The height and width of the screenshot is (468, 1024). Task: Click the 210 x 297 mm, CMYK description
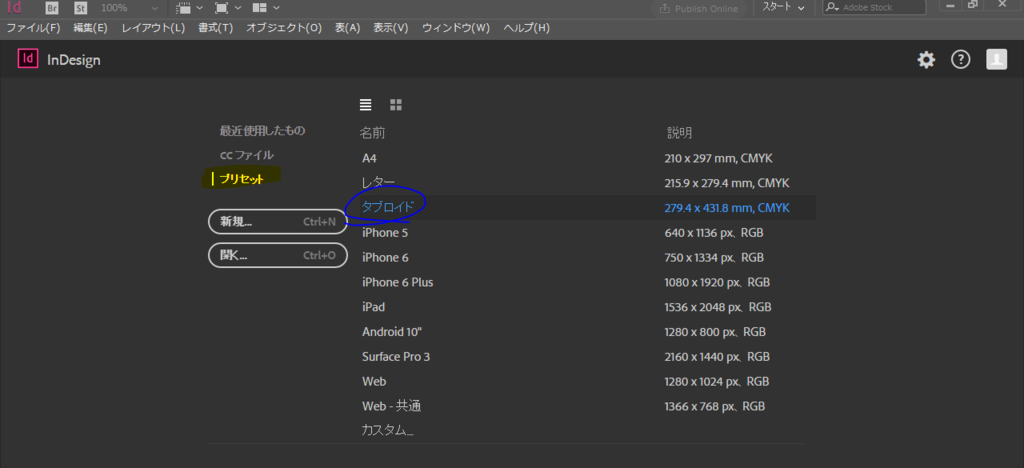[719, 158]
